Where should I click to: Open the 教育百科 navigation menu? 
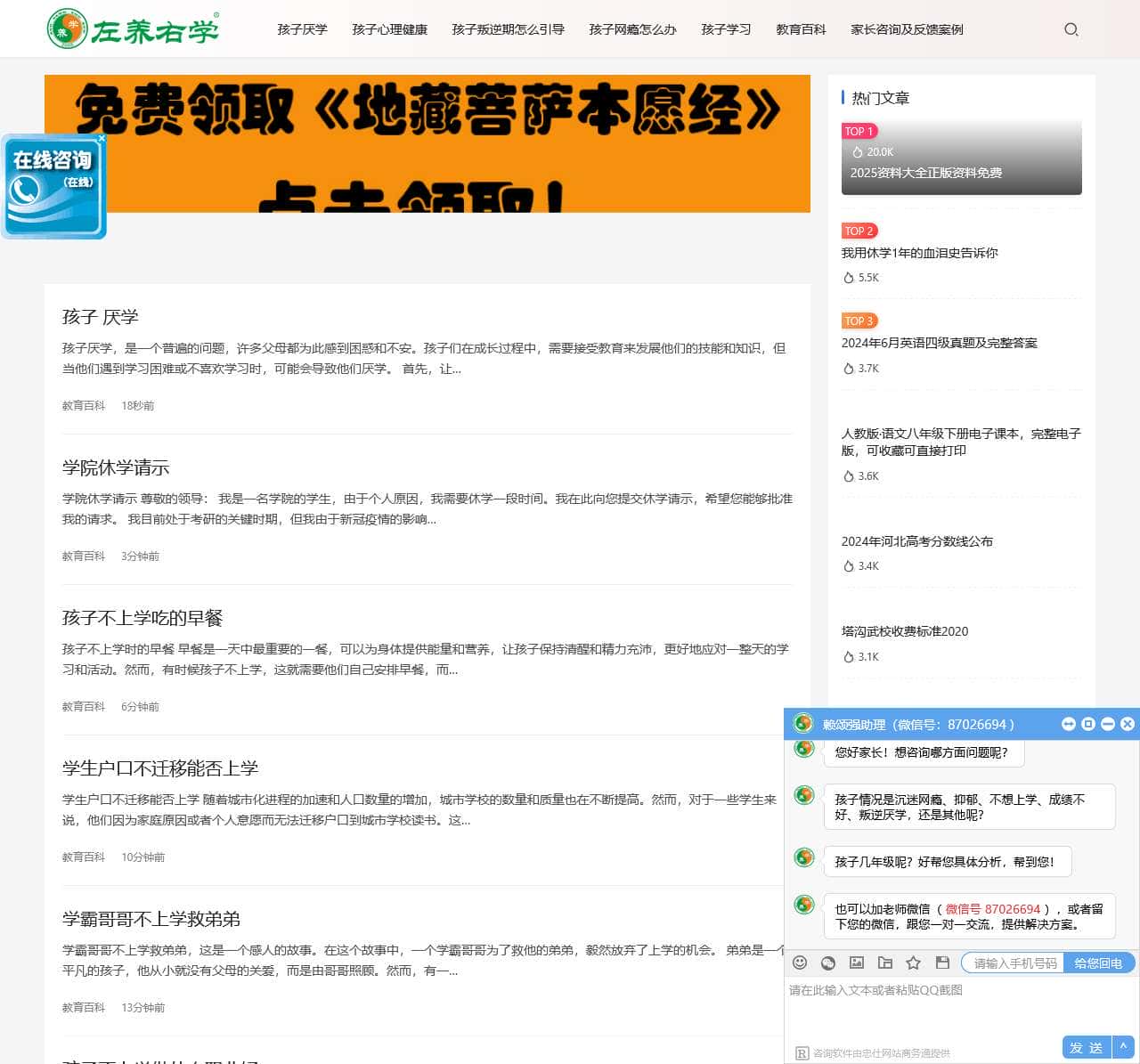click(x=801, y=29)
